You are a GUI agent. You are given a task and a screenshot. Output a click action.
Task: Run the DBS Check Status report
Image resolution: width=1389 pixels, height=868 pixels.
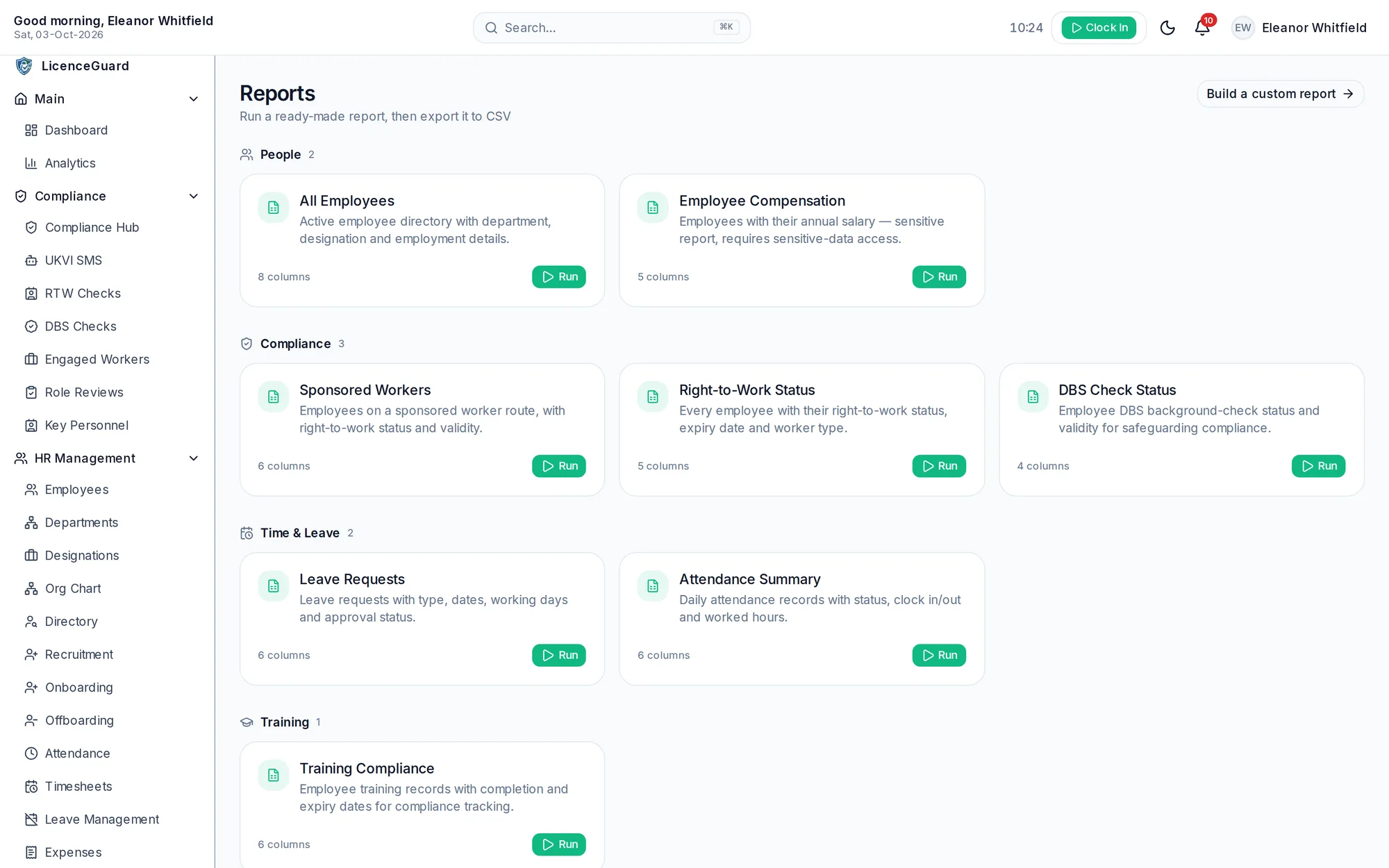pyautogui.click(x=1318, y=466)
